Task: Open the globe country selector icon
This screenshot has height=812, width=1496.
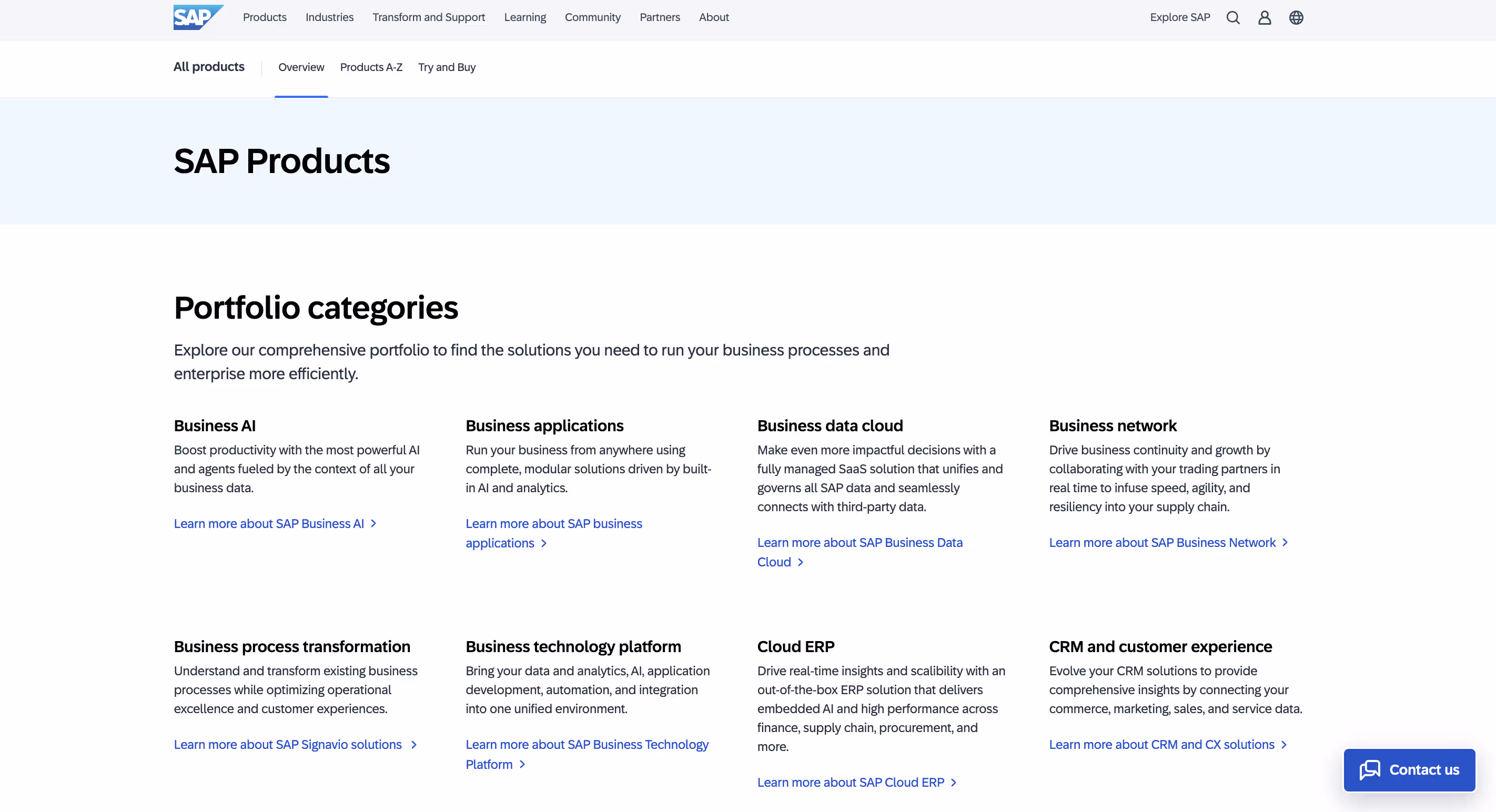Action: tap(1296, 17)
